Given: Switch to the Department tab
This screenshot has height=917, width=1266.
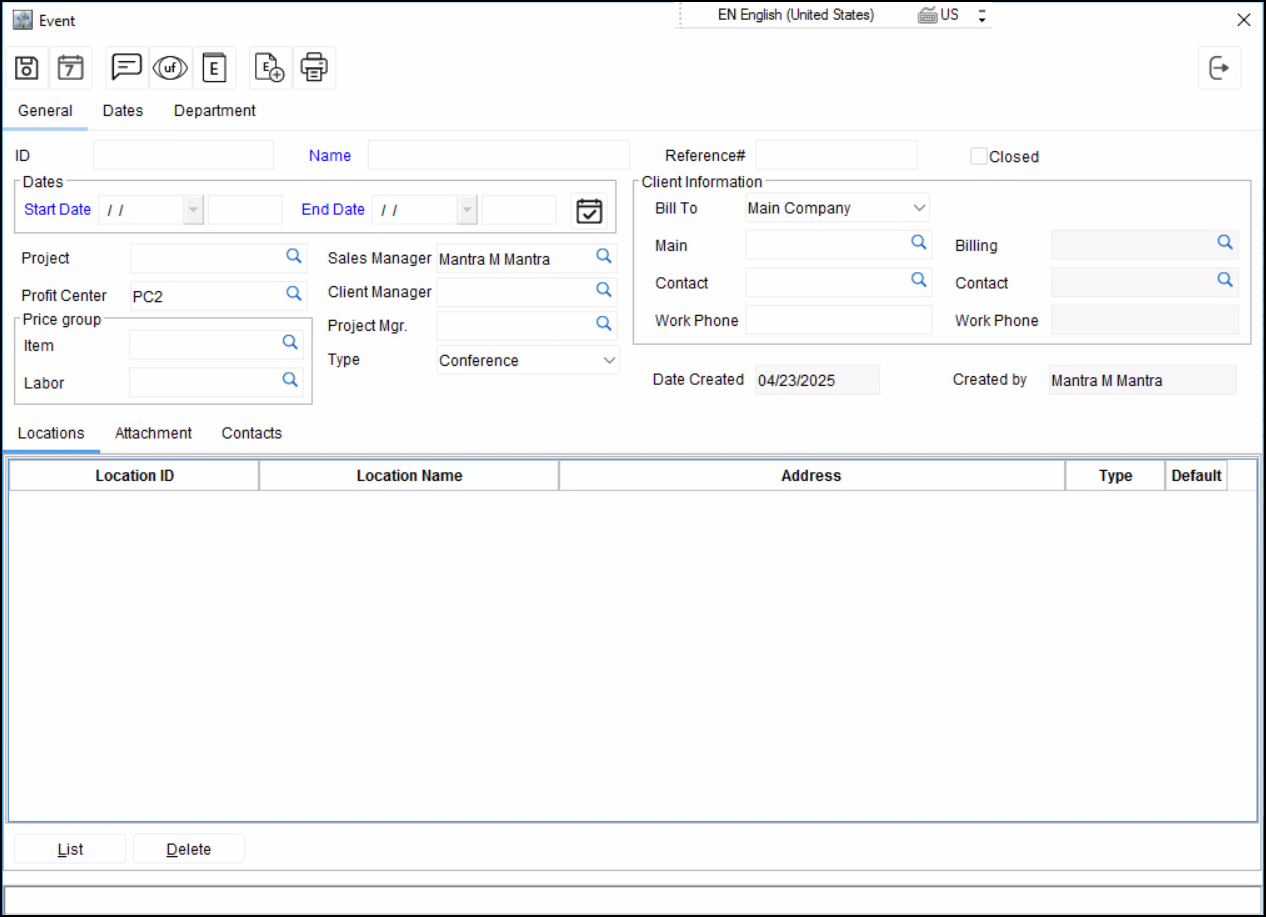Looking at the screenshot, I should click(215, 111).
